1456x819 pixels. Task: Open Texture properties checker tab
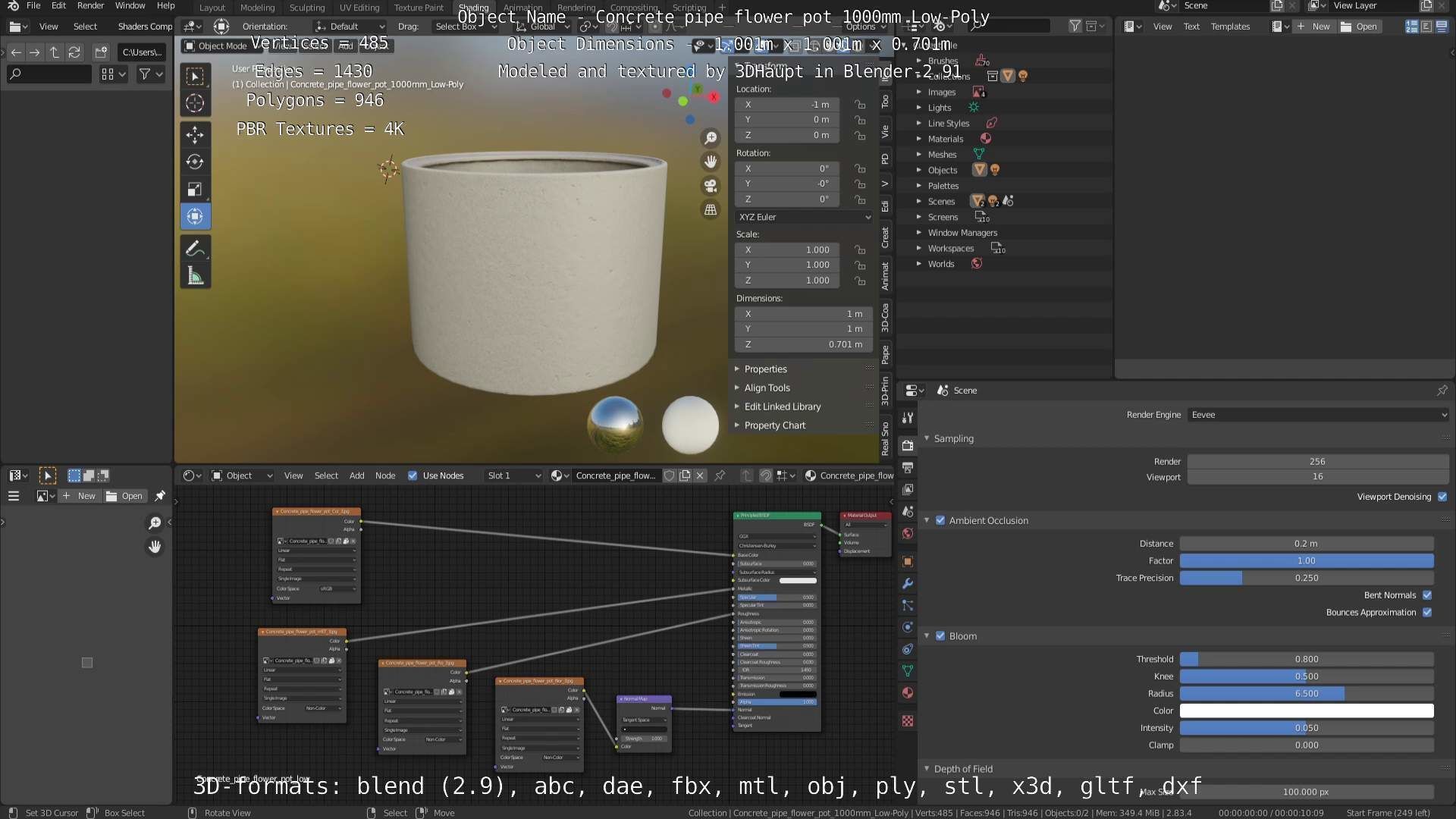click(x=908, y=720)
